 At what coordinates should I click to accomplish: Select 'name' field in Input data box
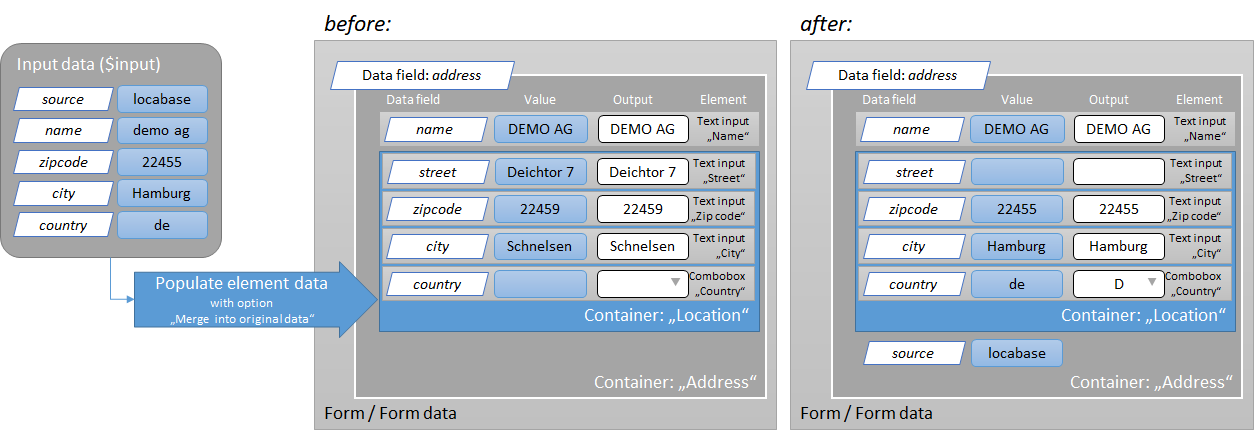(x=62, y=130)
